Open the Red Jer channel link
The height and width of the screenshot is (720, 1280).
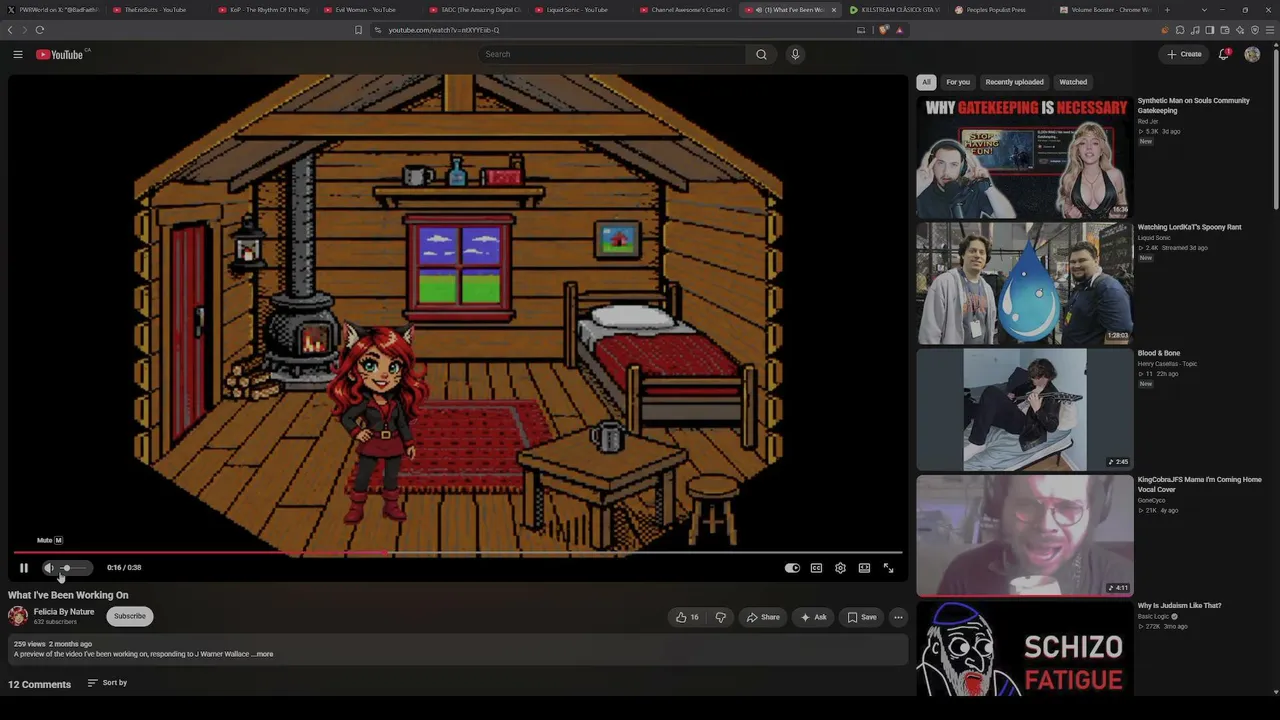coord(1148,121)
